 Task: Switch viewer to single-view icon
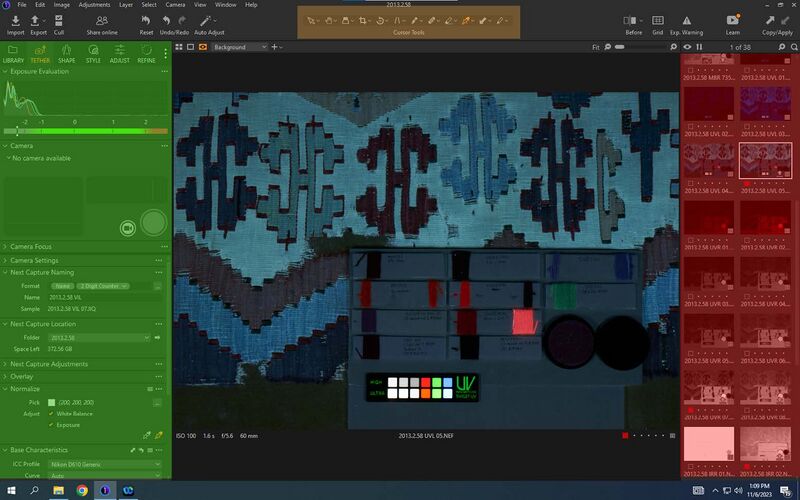tap(190, 47)
